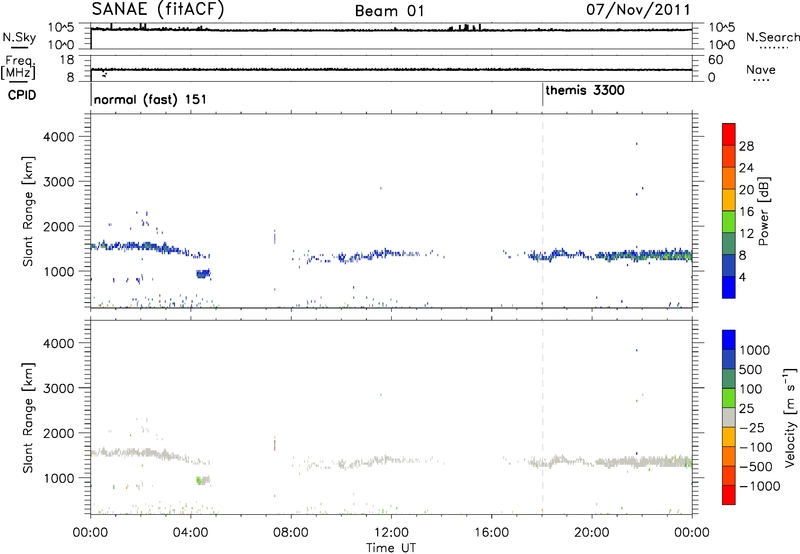This screenshot has width=800, height=554.
Task: Click the Velocity [m s⁻¹] colorbar title
Action: point(790,417)
